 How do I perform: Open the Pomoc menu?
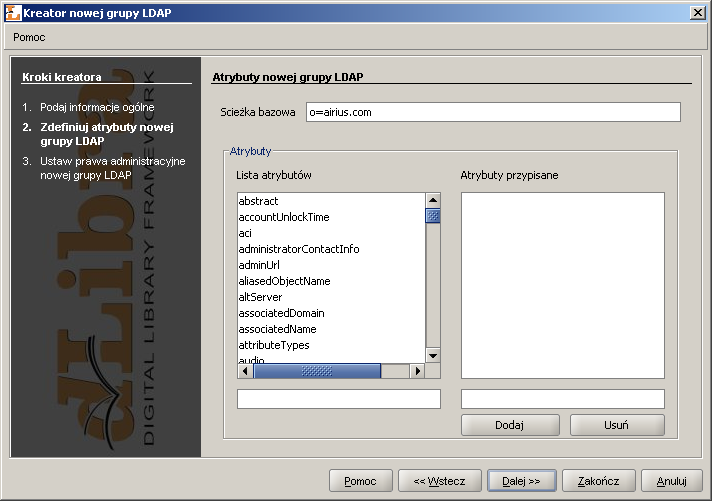[29, 37]
